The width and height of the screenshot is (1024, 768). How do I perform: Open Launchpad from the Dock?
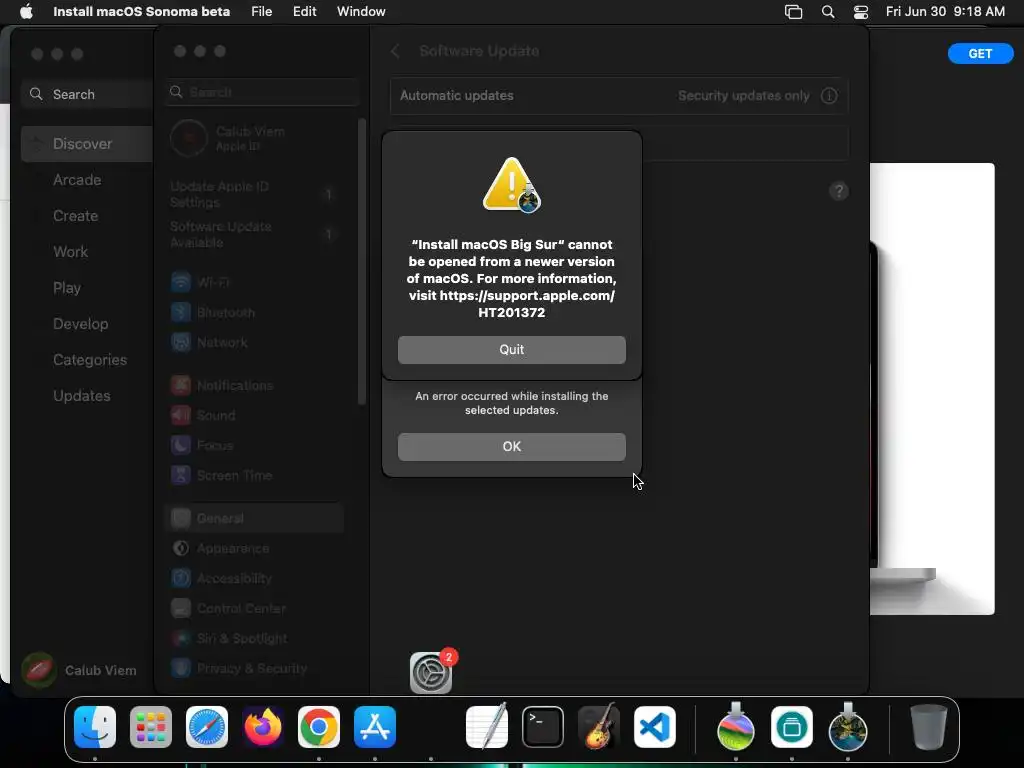click(x=151, y=727)
